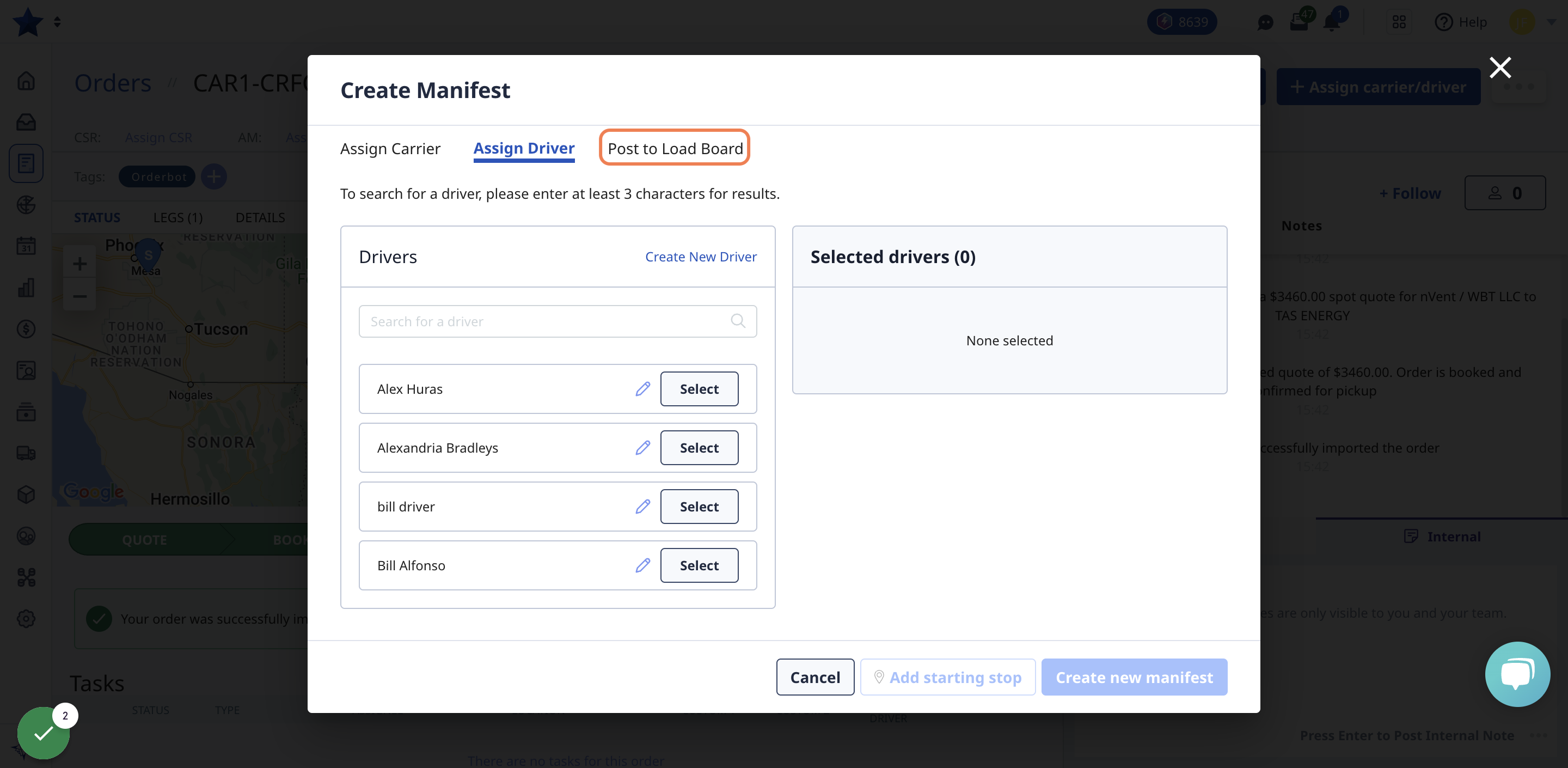
Task: Click the star/logo icon in top-left
Action: (x=28, y=22)
